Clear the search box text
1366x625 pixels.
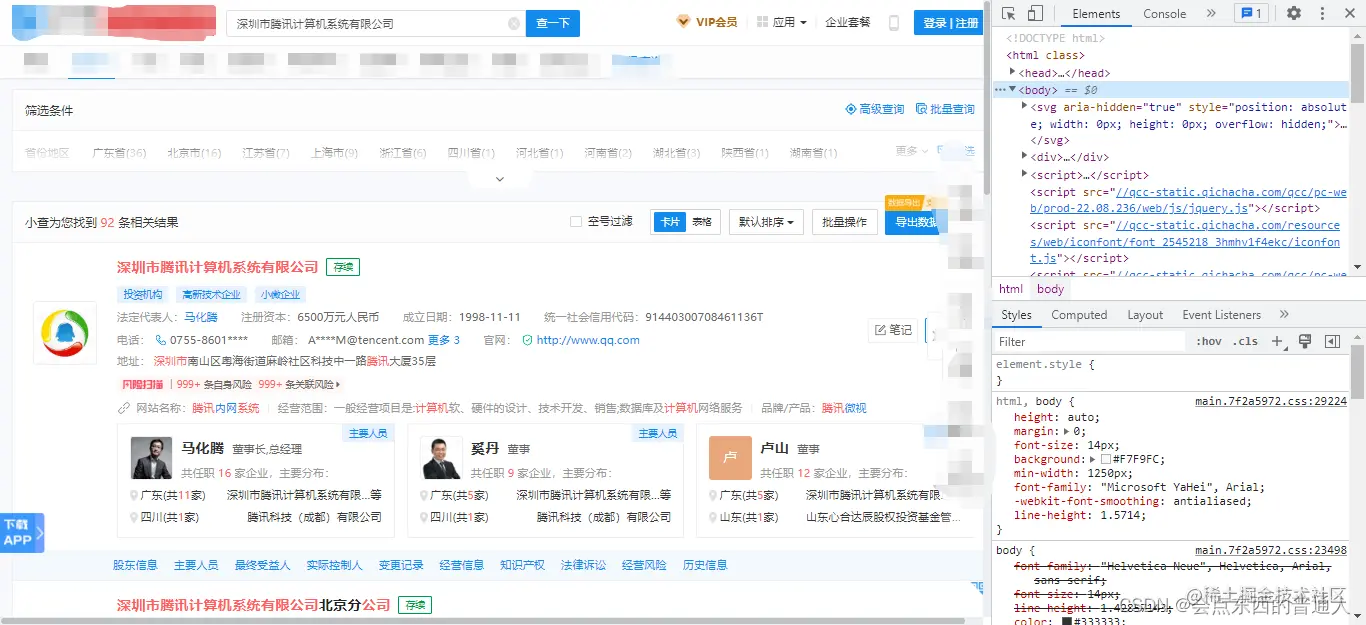(514, 23)
